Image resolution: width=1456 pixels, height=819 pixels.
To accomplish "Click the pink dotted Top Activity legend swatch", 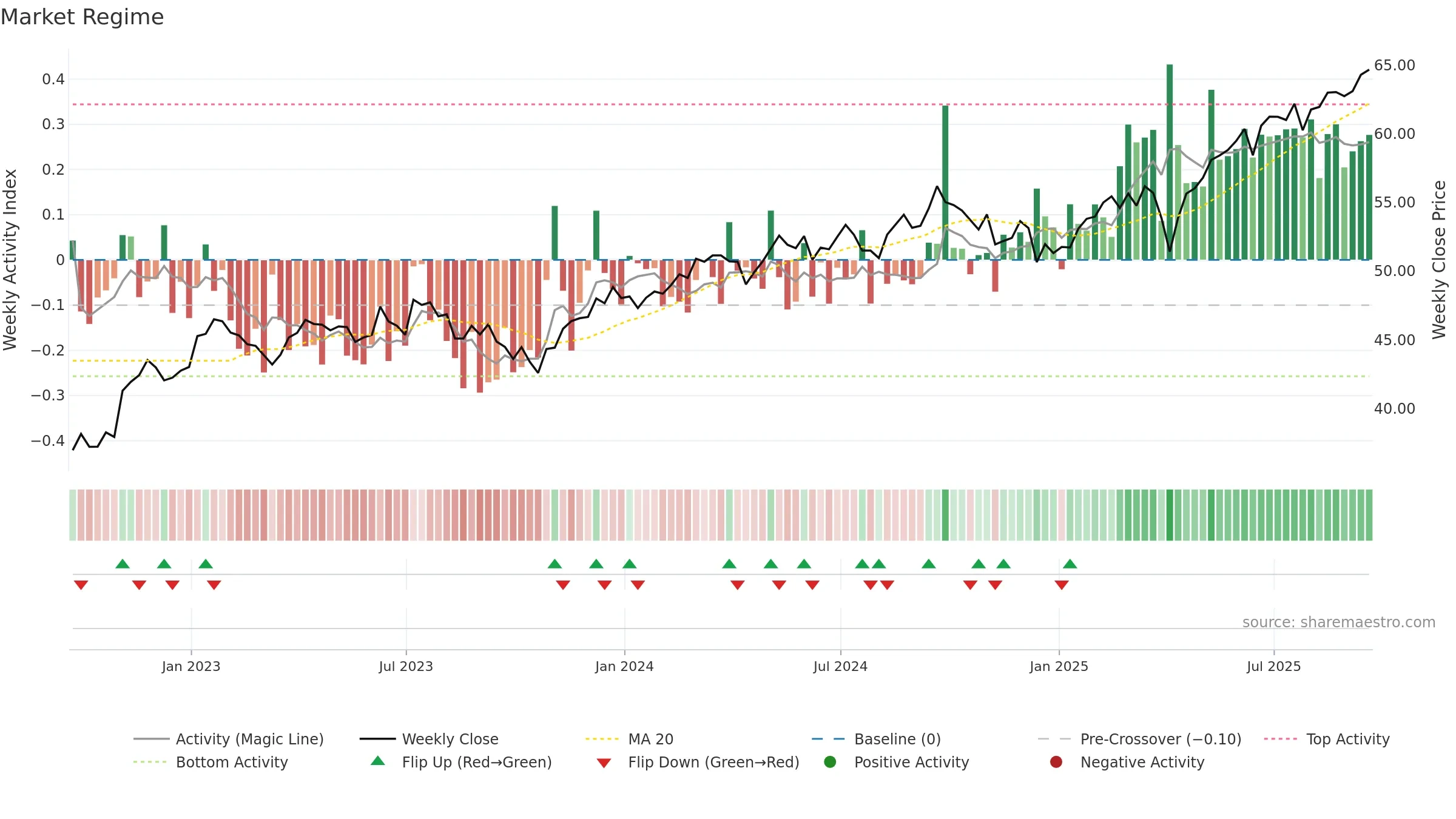I will [x=1281, y=739].
